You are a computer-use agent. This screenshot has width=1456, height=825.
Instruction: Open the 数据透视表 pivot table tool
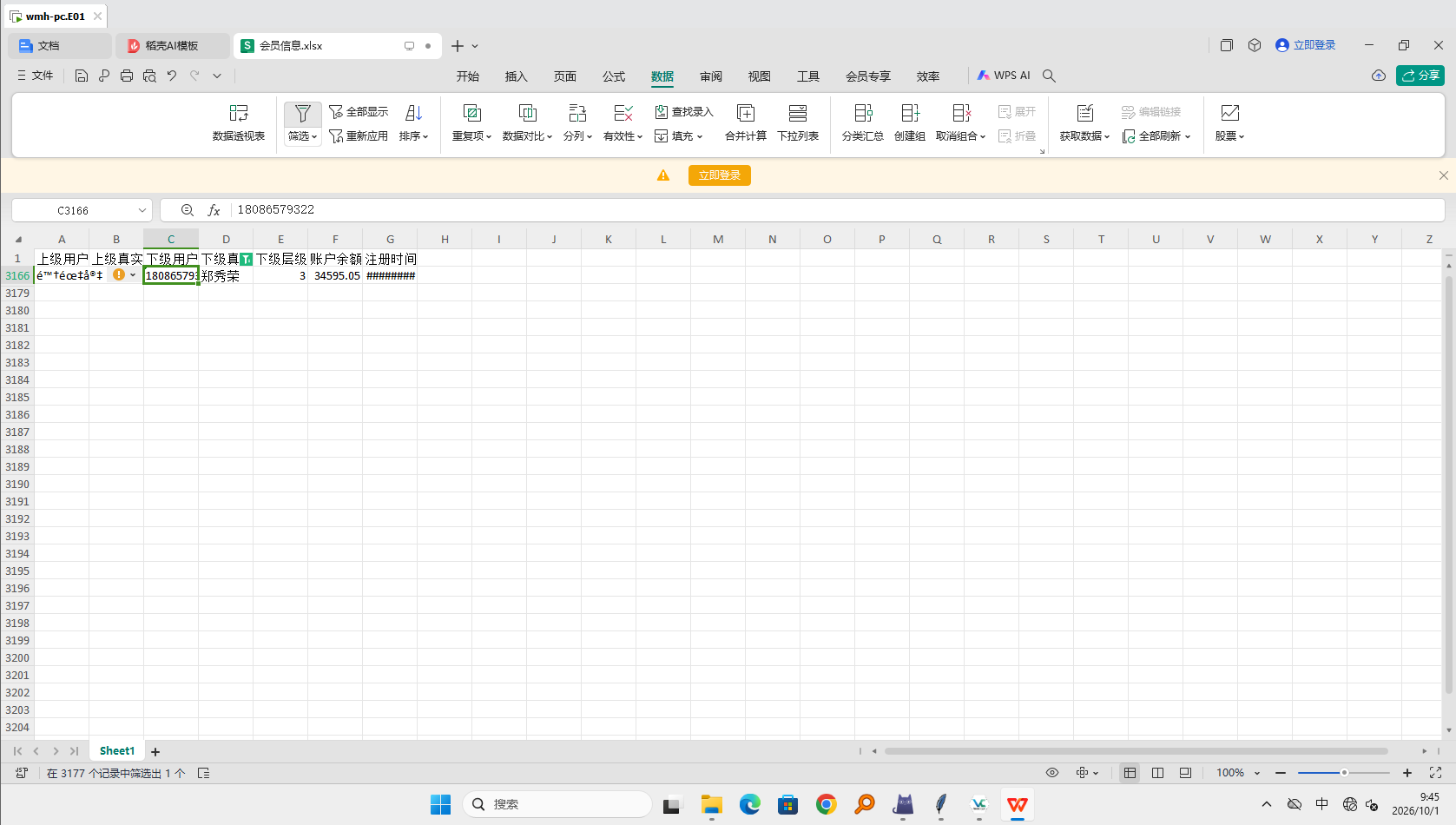pos(239,123)
